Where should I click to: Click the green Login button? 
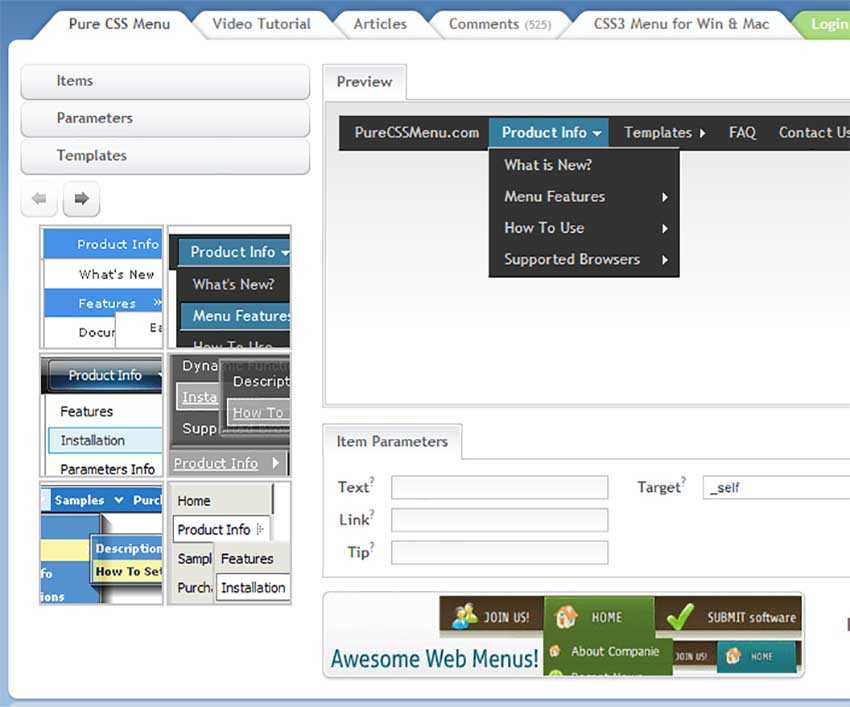(x=826, y=24)
